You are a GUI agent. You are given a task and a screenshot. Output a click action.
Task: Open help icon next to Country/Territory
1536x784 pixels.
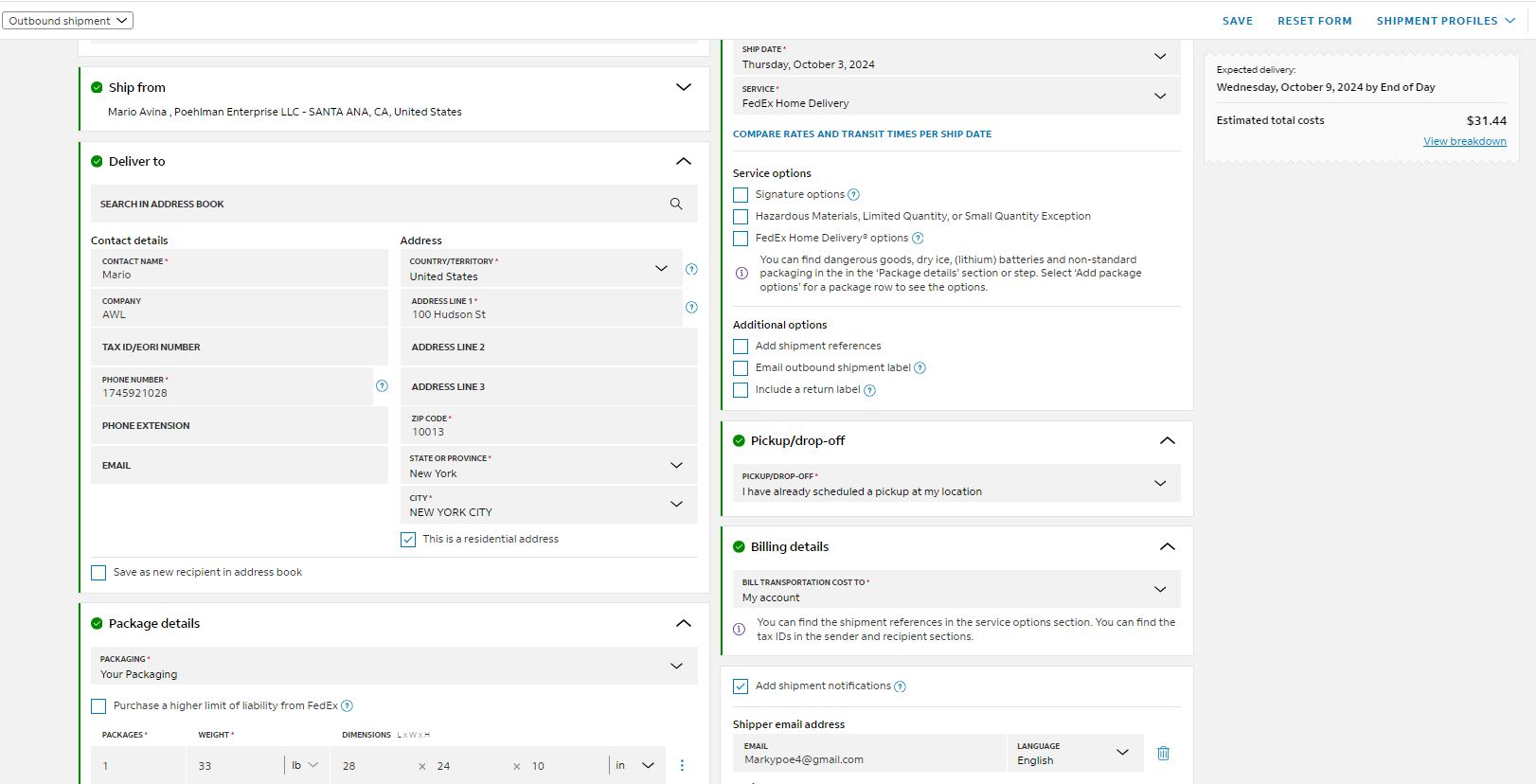691,269
